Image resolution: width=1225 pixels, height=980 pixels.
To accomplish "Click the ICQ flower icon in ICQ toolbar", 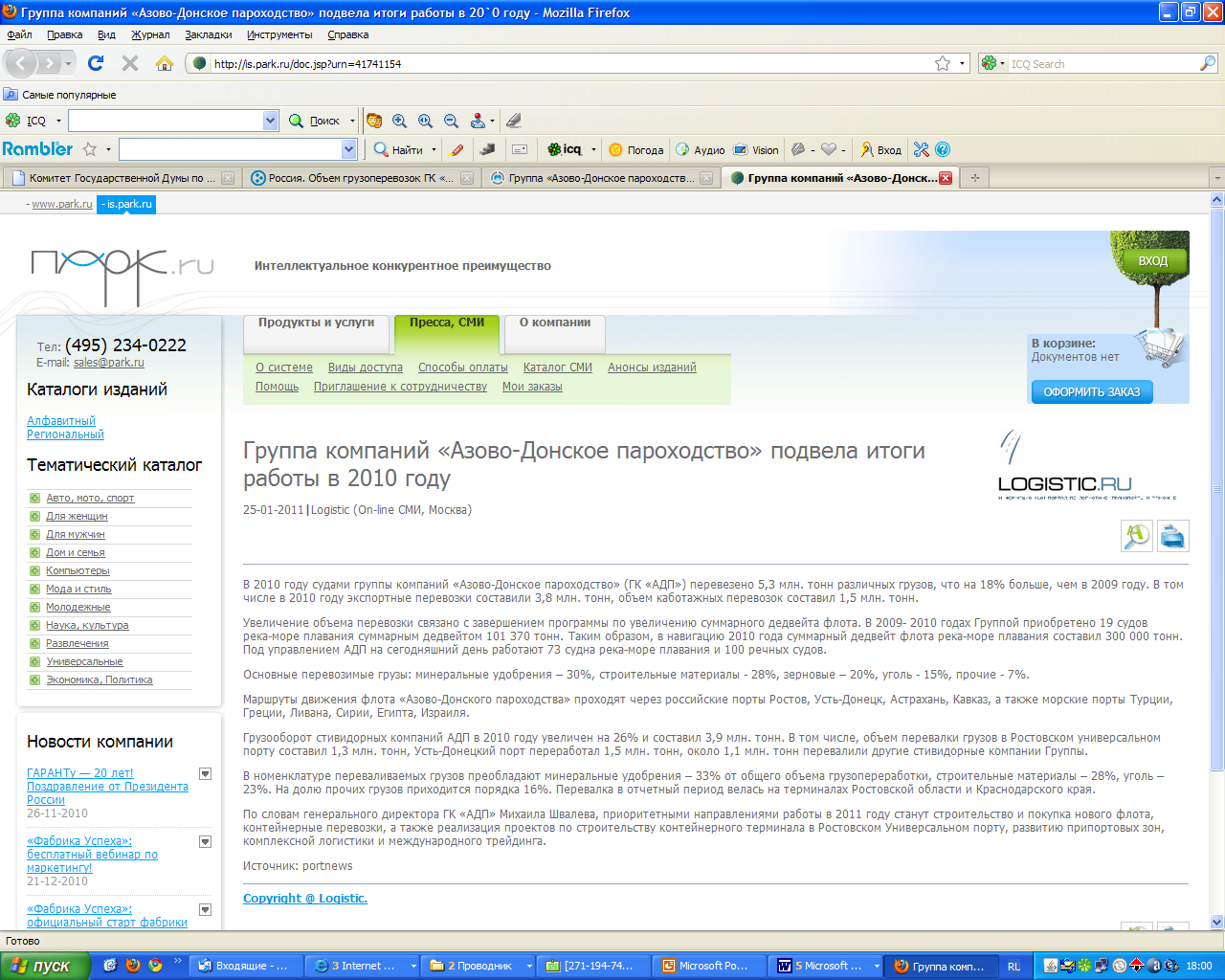I will (x=13, y=121).
